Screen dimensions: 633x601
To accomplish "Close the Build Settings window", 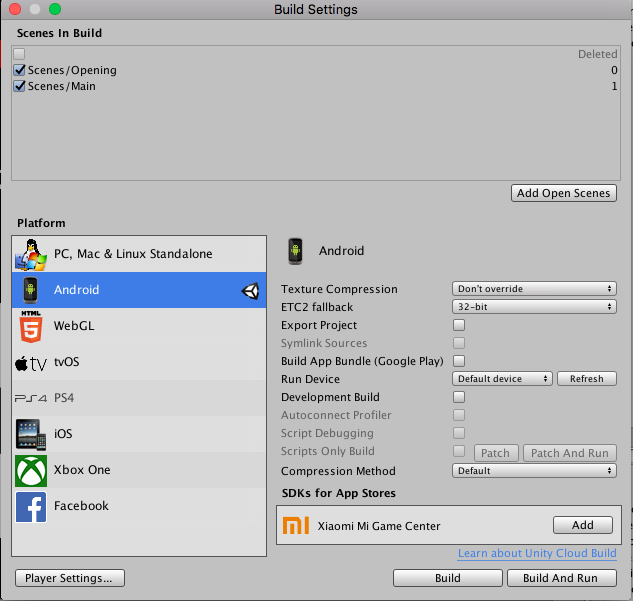I will point(15,9).
